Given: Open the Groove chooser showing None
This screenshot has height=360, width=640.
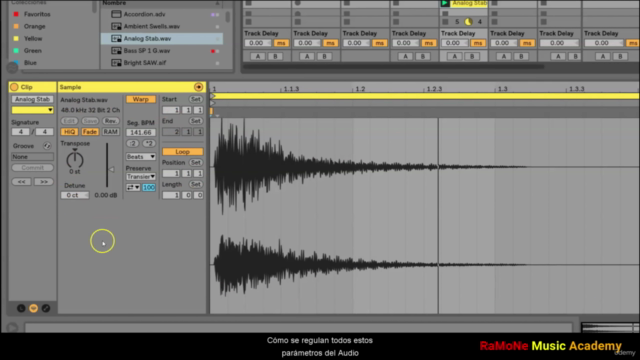Looking at the screenshot, I should 32,157.
